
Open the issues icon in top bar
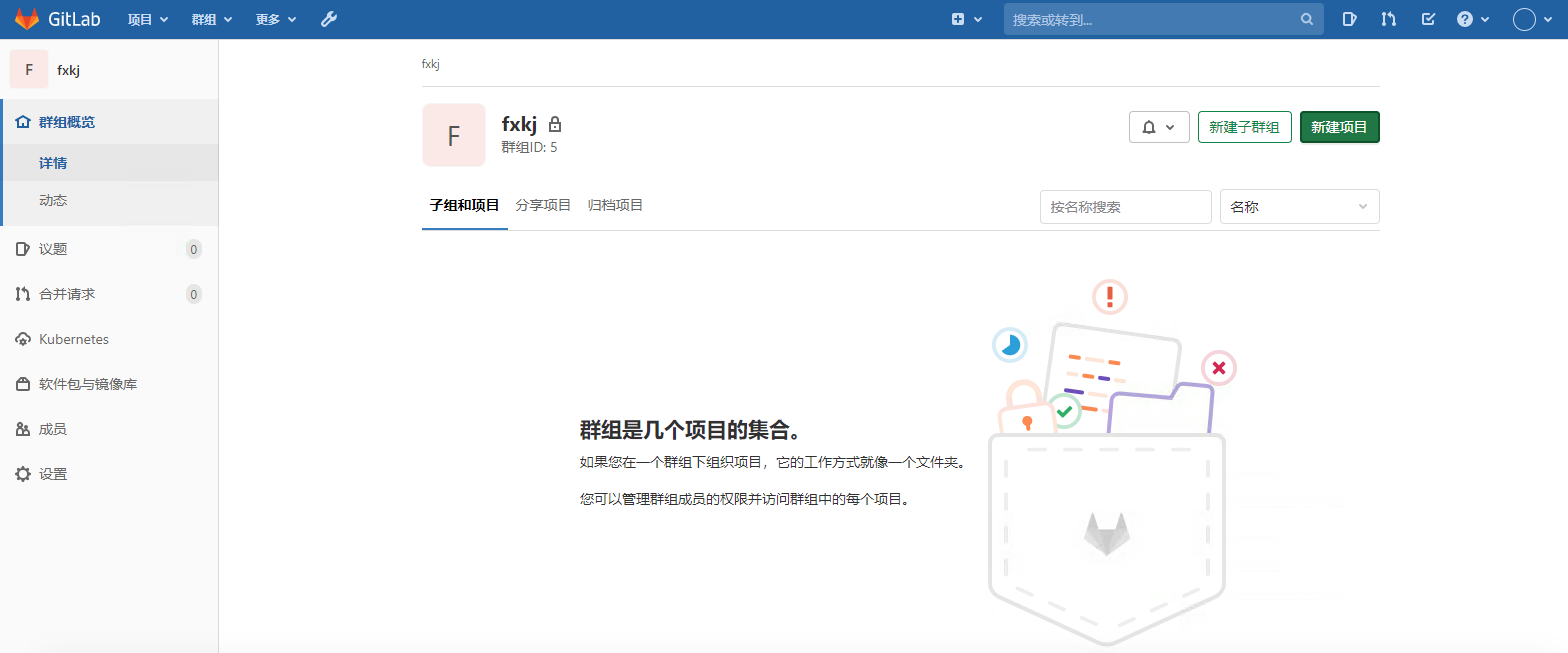1349,19
